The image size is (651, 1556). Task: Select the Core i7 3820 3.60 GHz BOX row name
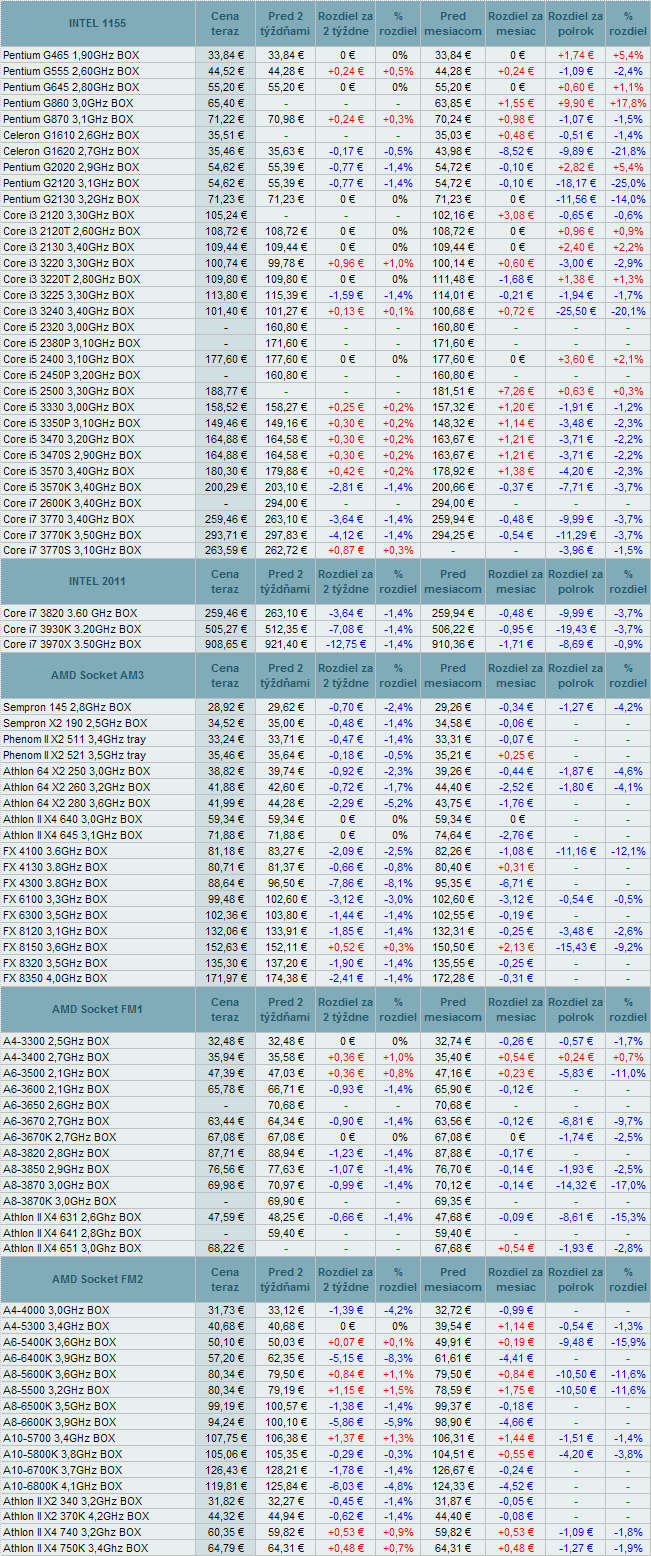(x=71, y=612)
